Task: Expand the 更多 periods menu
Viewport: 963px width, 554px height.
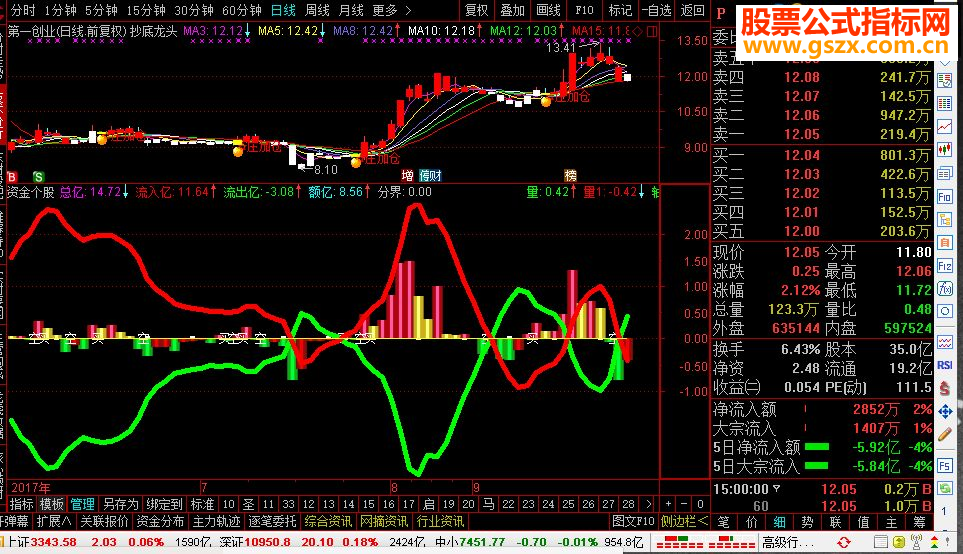Action: point(391,10)
